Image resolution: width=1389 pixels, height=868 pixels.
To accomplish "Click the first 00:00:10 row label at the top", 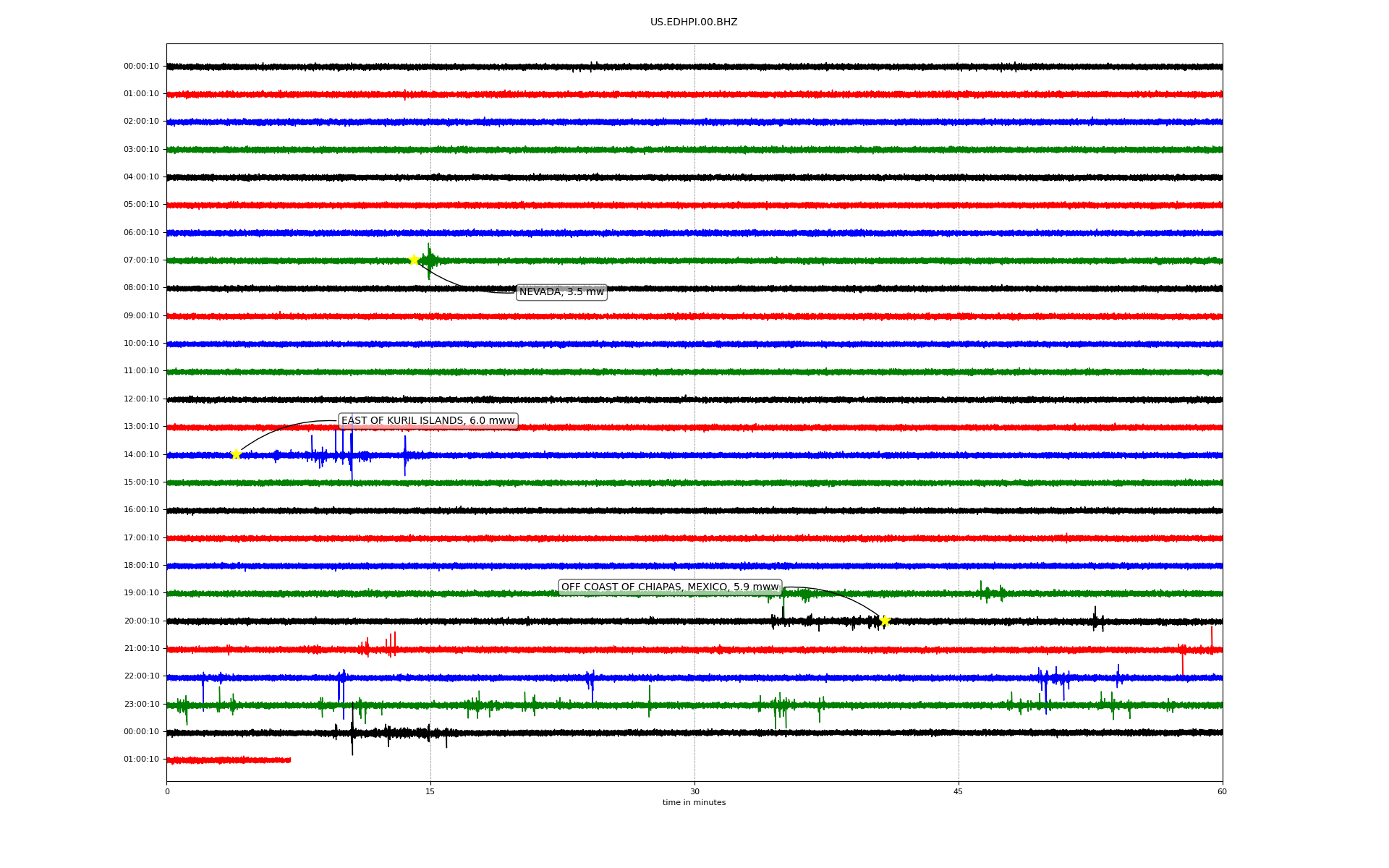I will (x=141, y=67).
